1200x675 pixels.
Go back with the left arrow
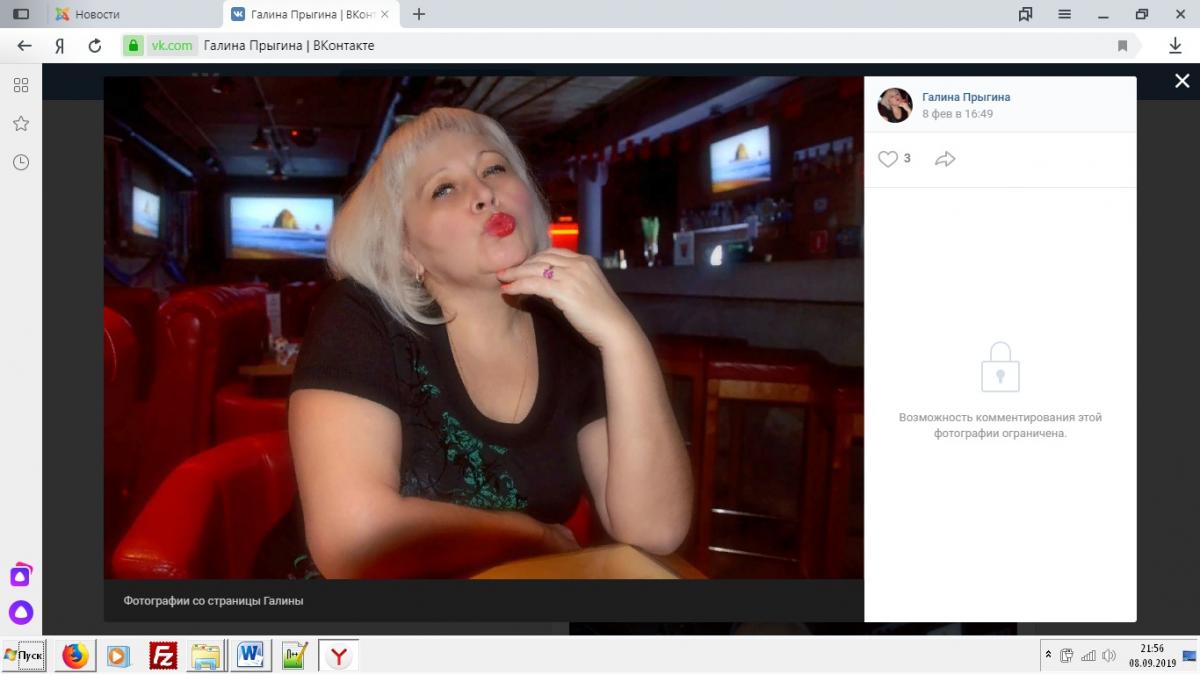[25, 46]
